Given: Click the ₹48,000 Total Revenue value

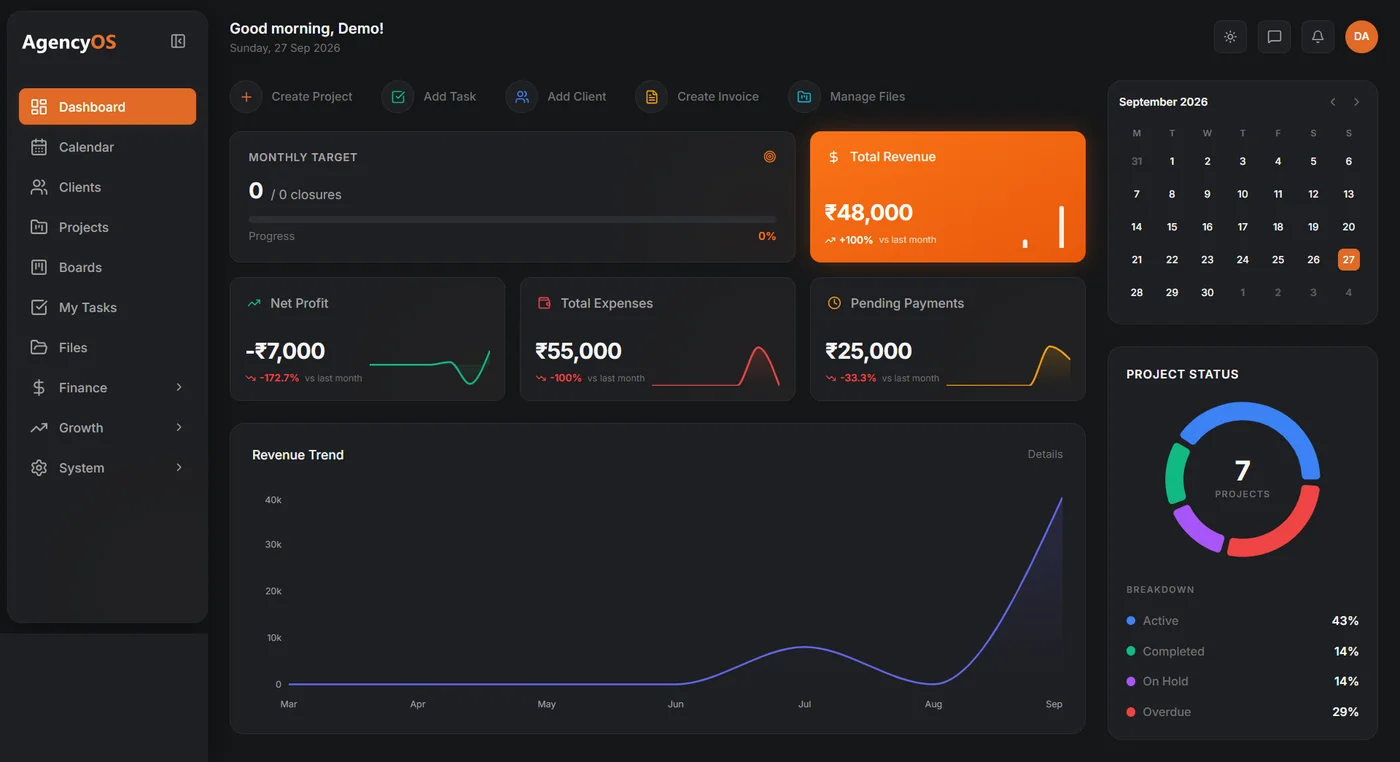Looking at the screenshot, I should tap(869, 212).
